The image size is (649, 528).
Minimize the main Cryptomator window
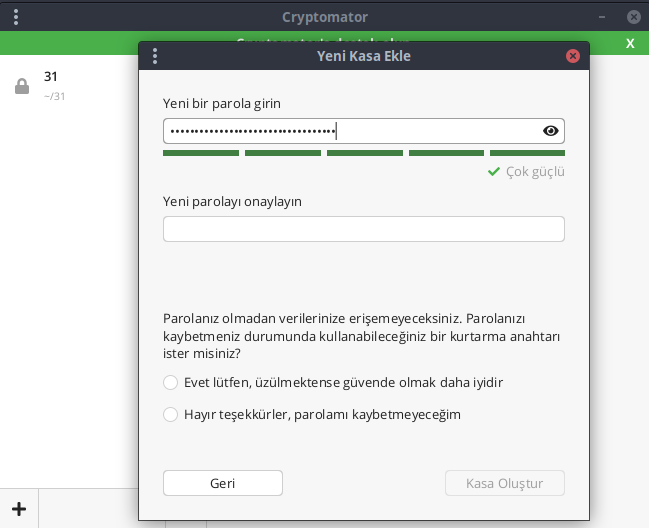[601, 17]
